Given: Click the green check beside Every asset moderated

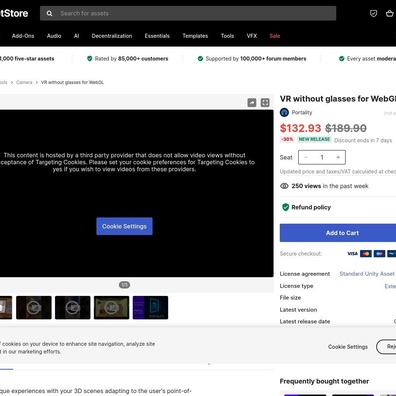Looking at the screenshot, I should click(342, 59).
